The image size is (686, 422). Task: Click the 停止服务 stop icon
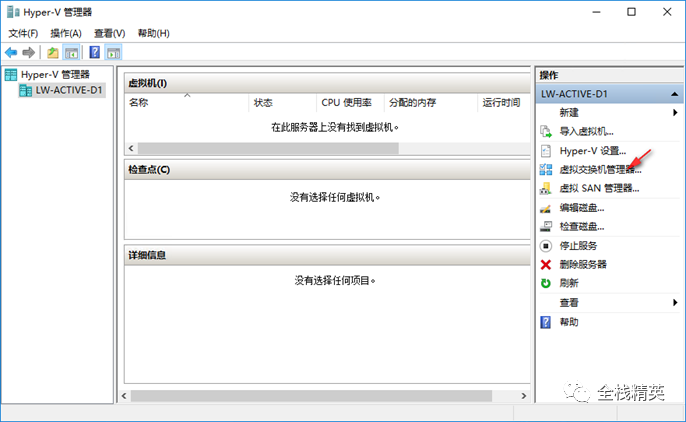pyautogui.click(x=546, y=246)
